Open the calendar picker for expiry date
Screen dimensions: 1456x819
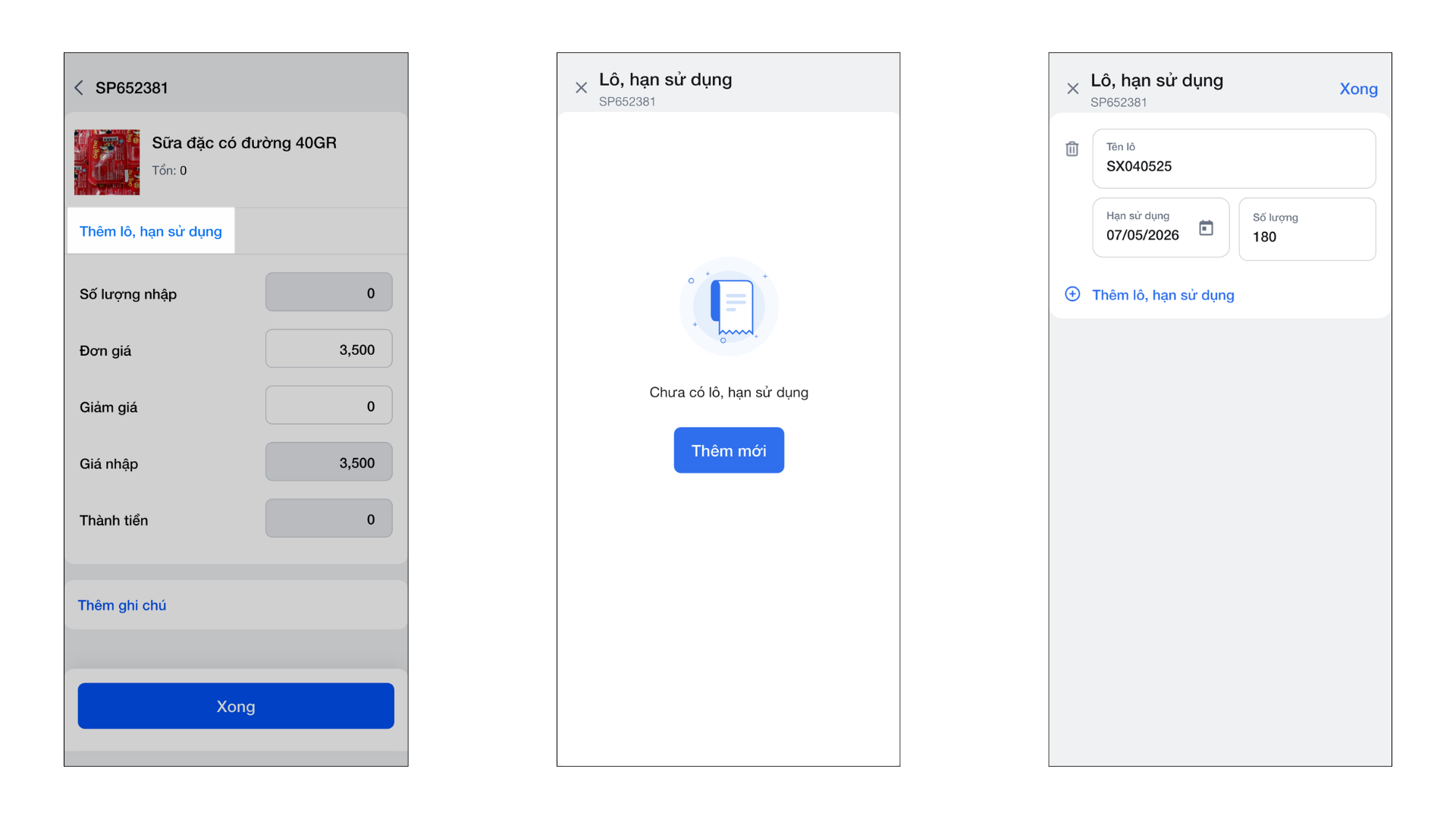point(1206,227)
